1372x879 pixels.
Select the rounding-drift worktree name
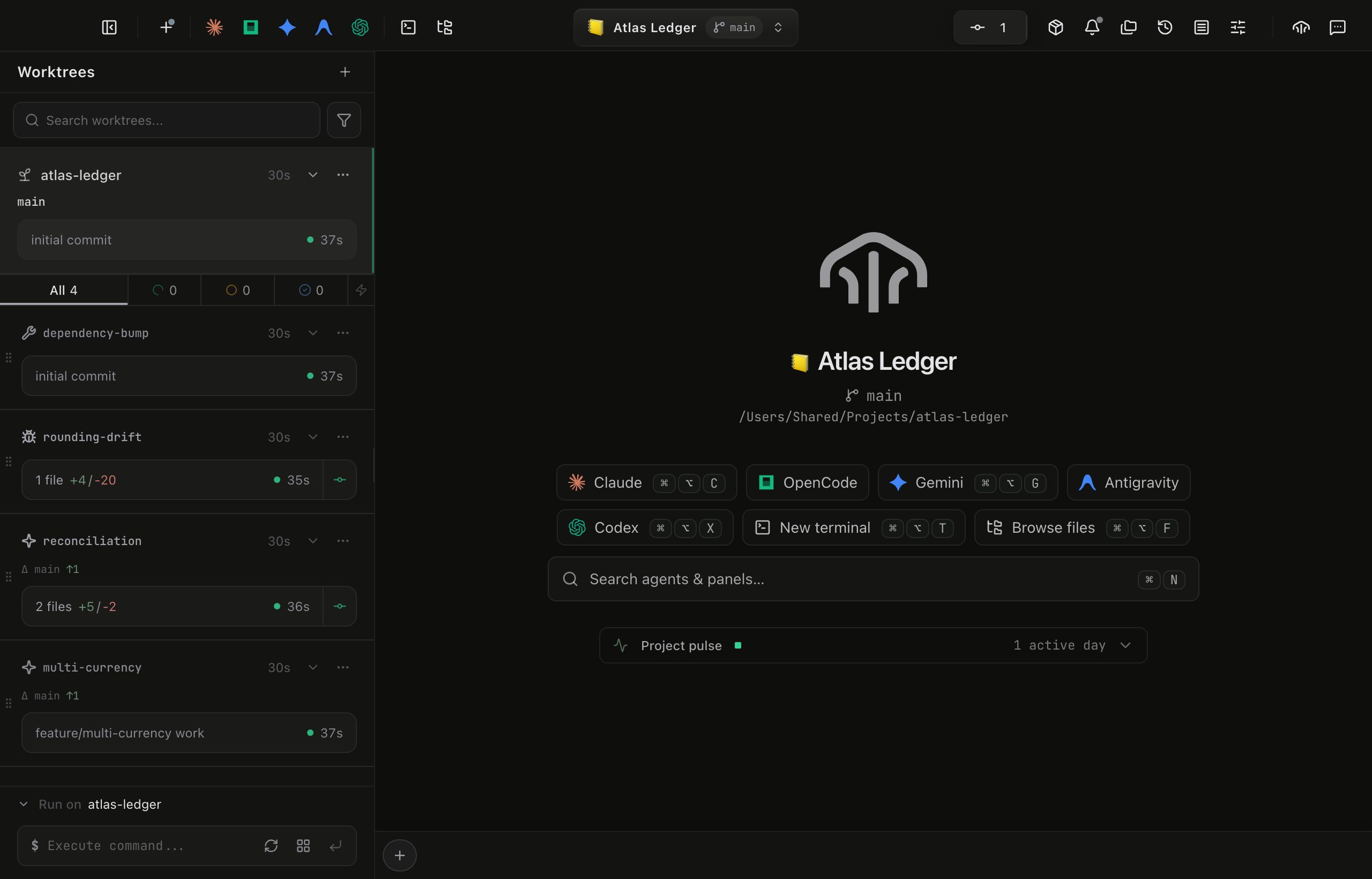(x=93, y=437)
